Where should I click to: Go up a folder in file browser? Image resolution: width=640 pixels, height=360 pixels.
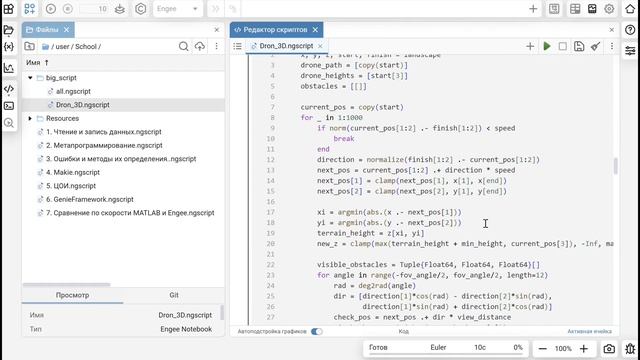point(29,47)
